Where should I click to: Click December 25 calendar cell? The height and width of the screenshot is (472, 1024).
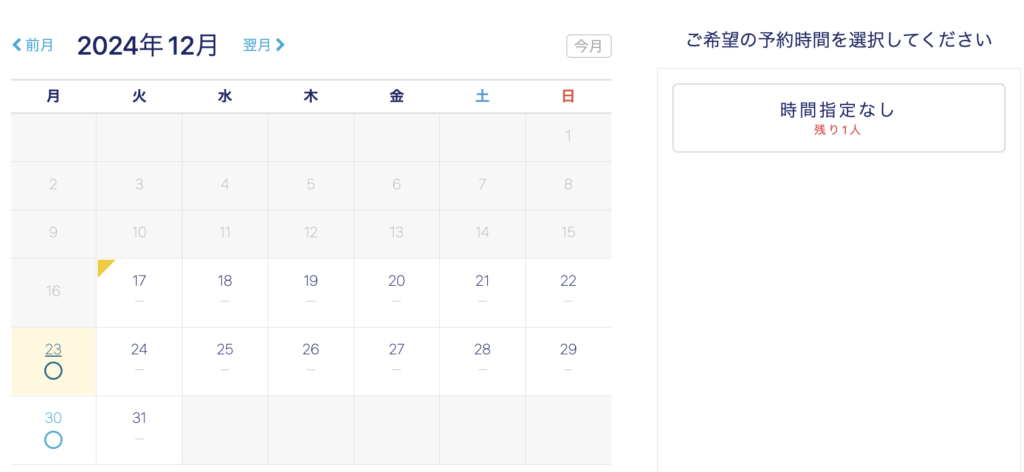pyautogui.click(x=225, y=361)
